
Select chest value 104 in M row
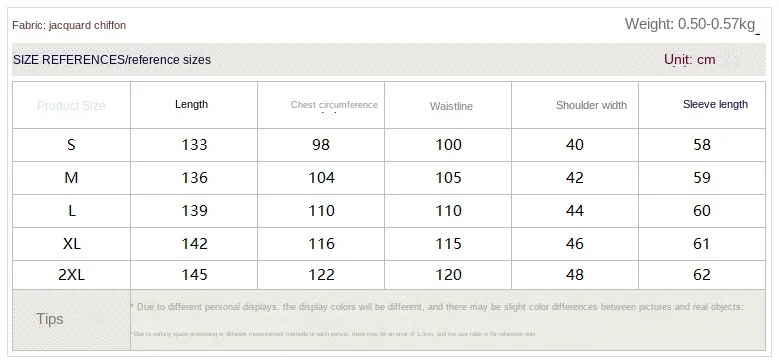click(x=321, y=178)
